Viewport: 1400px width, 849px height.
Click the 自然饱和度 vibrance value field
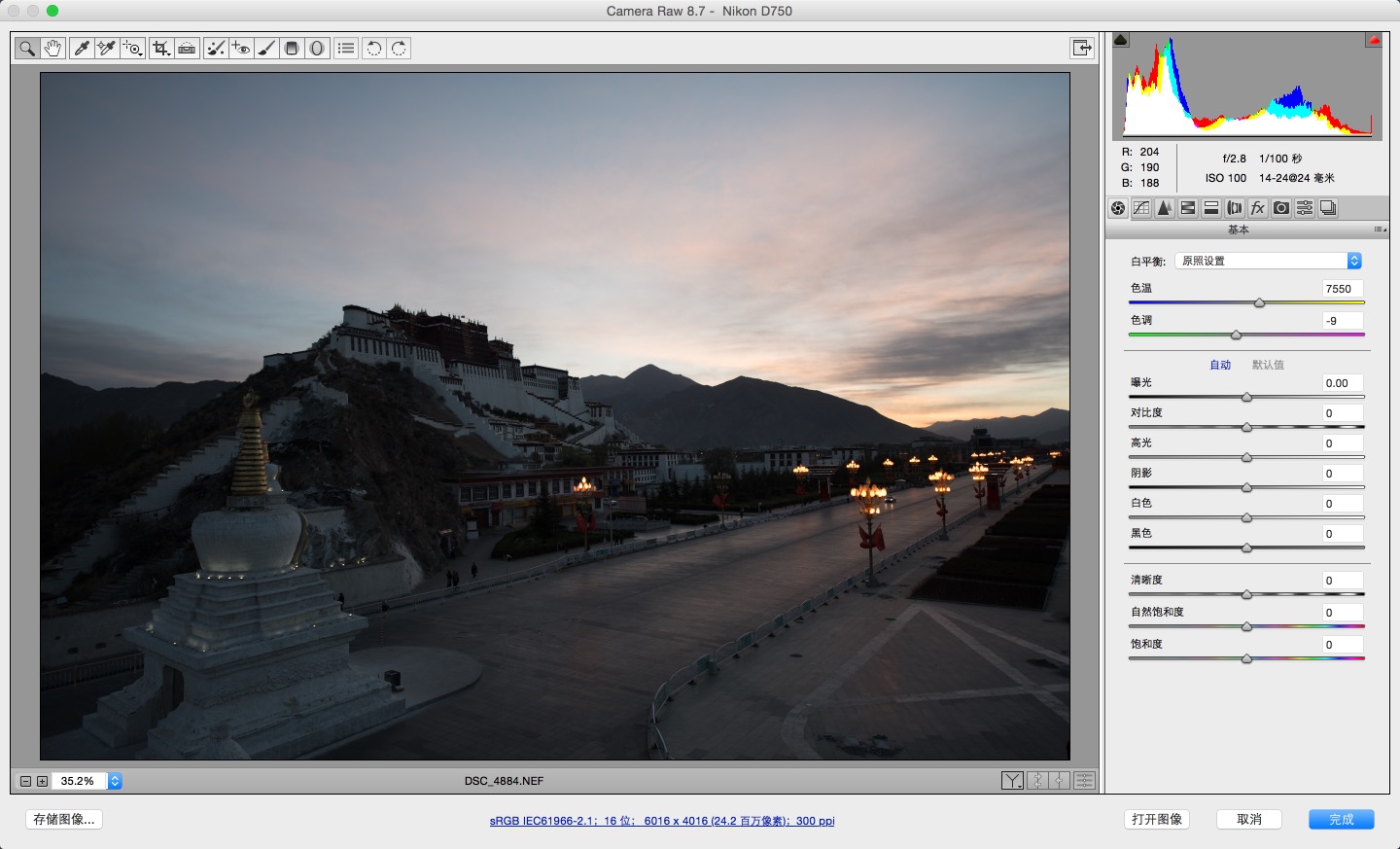click(1342, 613)
